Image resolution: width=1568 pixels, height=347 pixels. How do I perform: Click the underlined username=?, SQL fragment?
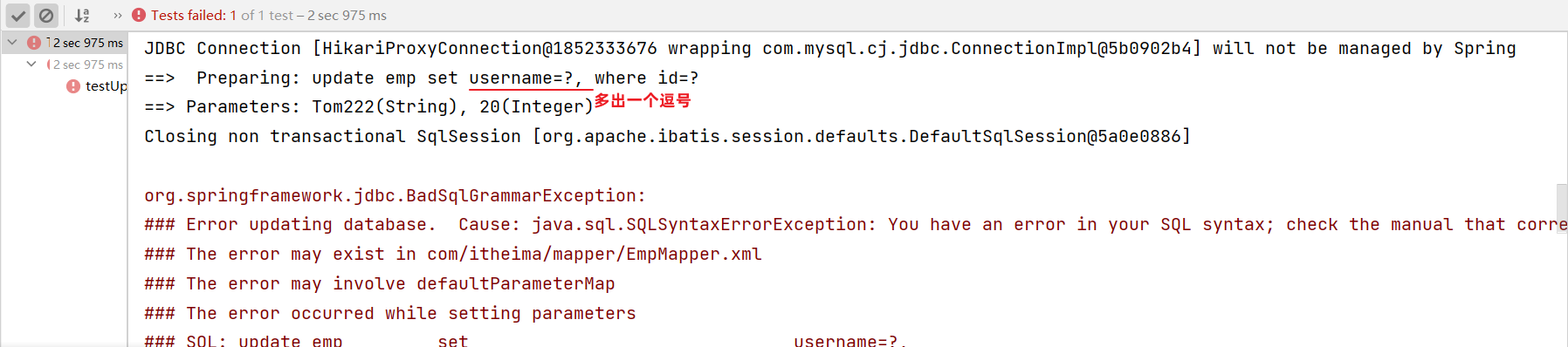pyautogui.click(x=525, y=78)
